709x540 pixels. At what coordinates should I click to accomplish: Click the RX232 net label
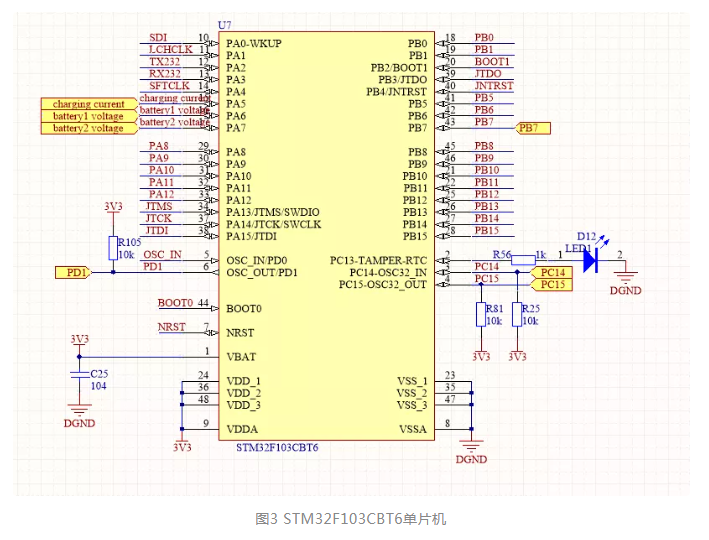165,74
